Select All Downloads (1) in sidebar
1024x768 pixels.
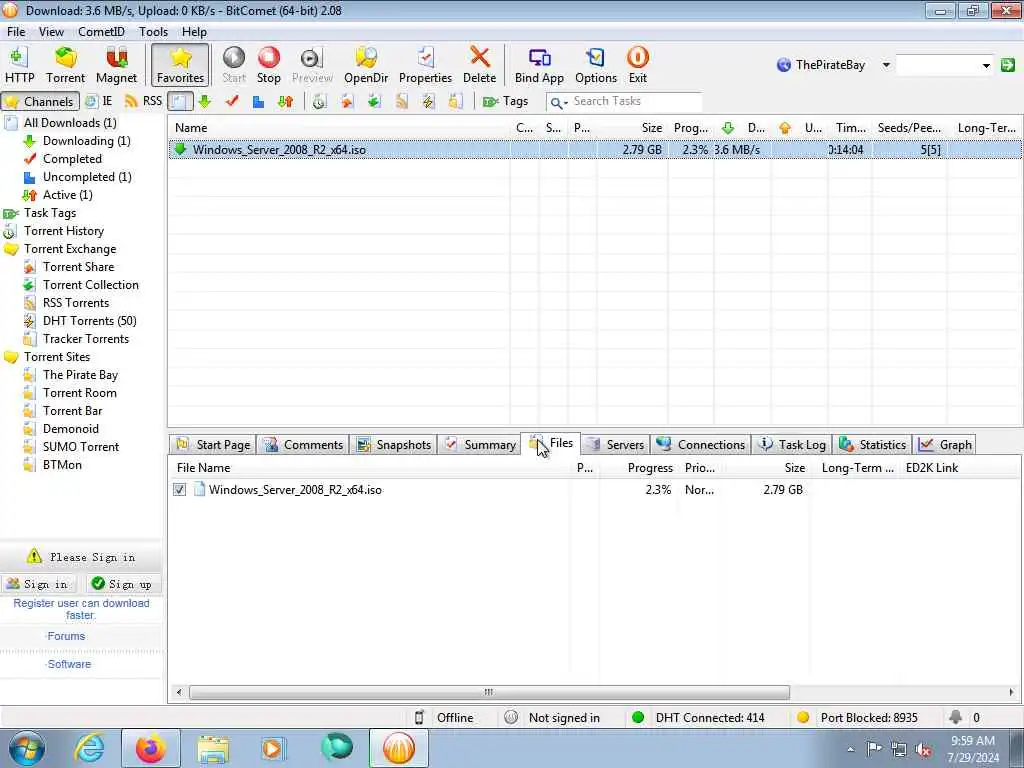(70, 123)
